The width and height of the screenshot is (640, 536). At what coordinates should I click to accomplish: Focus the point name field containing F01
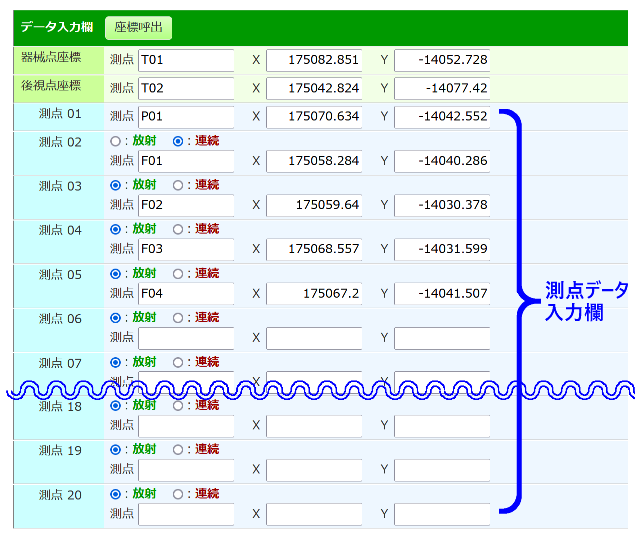186,160
